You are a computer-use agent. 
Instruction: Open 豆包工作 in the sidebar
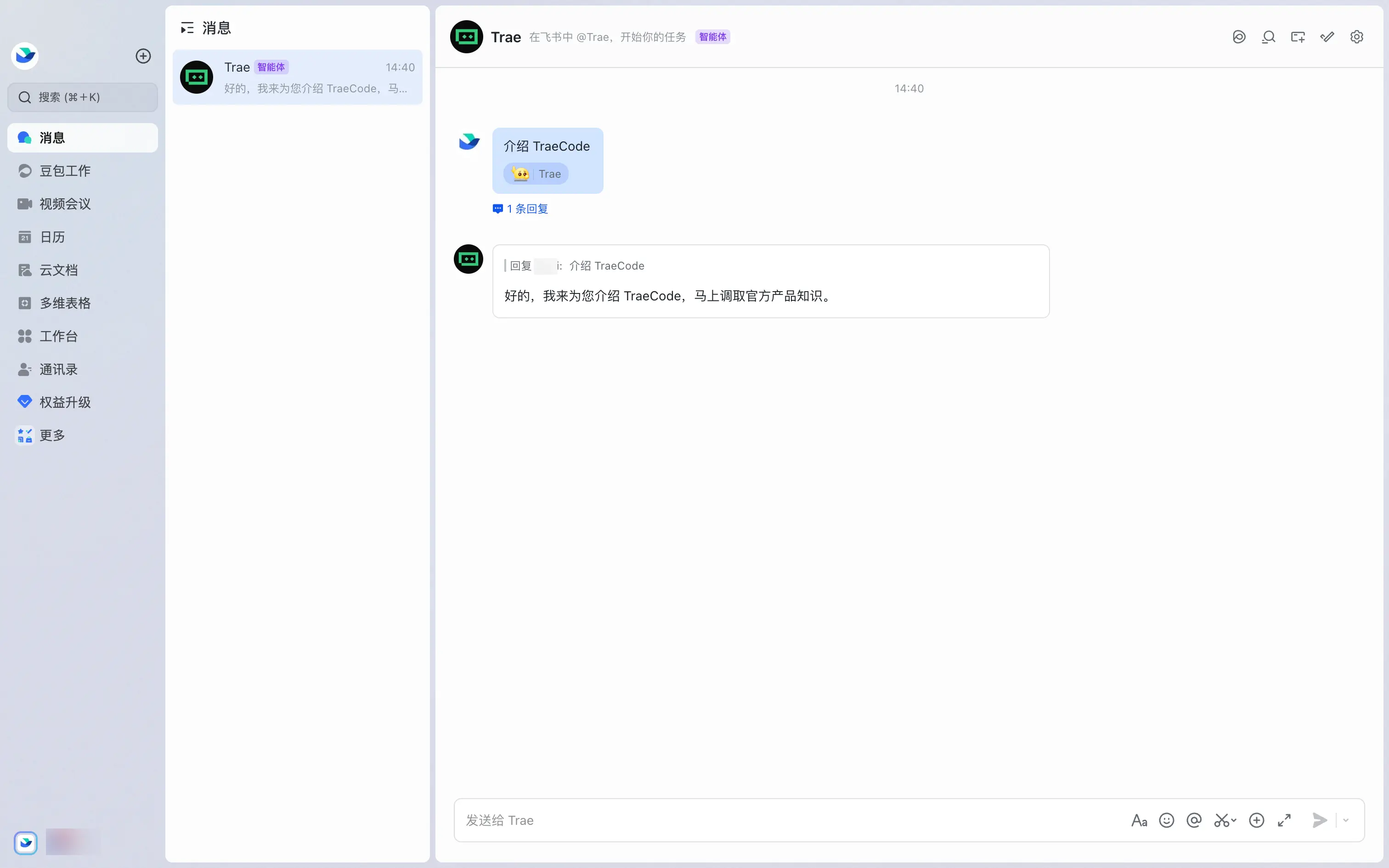pyautogui.click(x=83, y=170)
